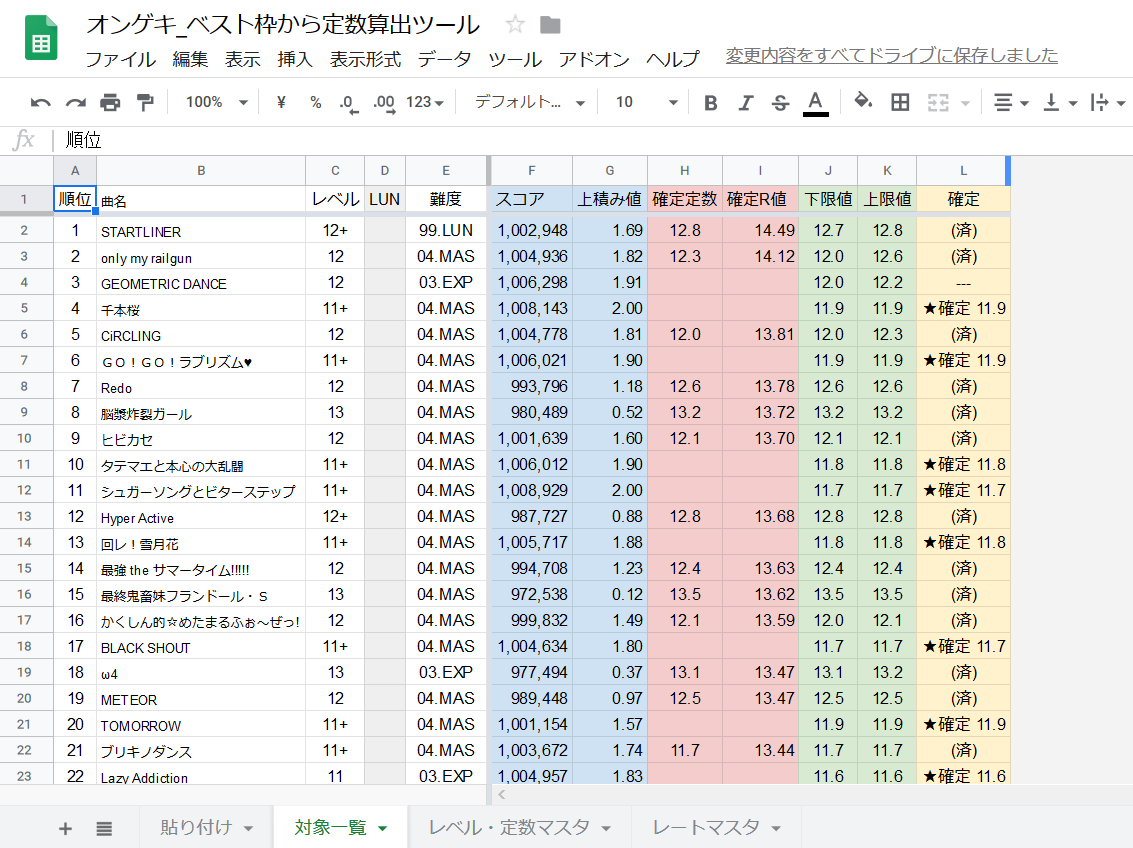Open vertical align dropdown
This screenshot has height=848, width=1133.
point(1060,103)
